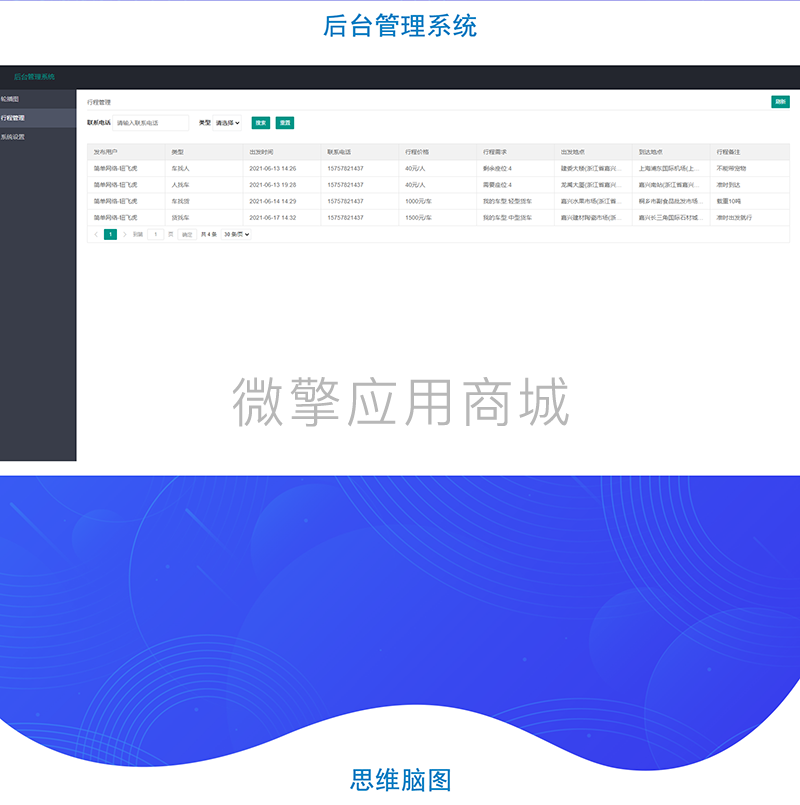This screenshot has width=800, height=805.
Task: Click the 刷新 button at top right
Action: [780, 102]
